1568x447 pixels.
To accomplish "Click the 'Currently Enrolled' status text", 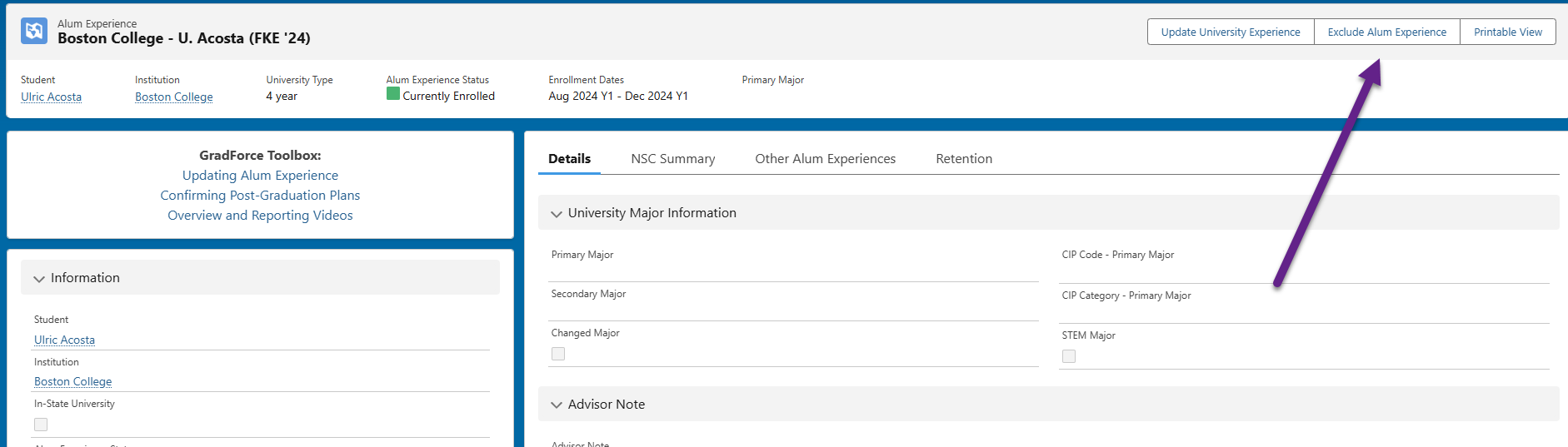I will click(448, 96).
